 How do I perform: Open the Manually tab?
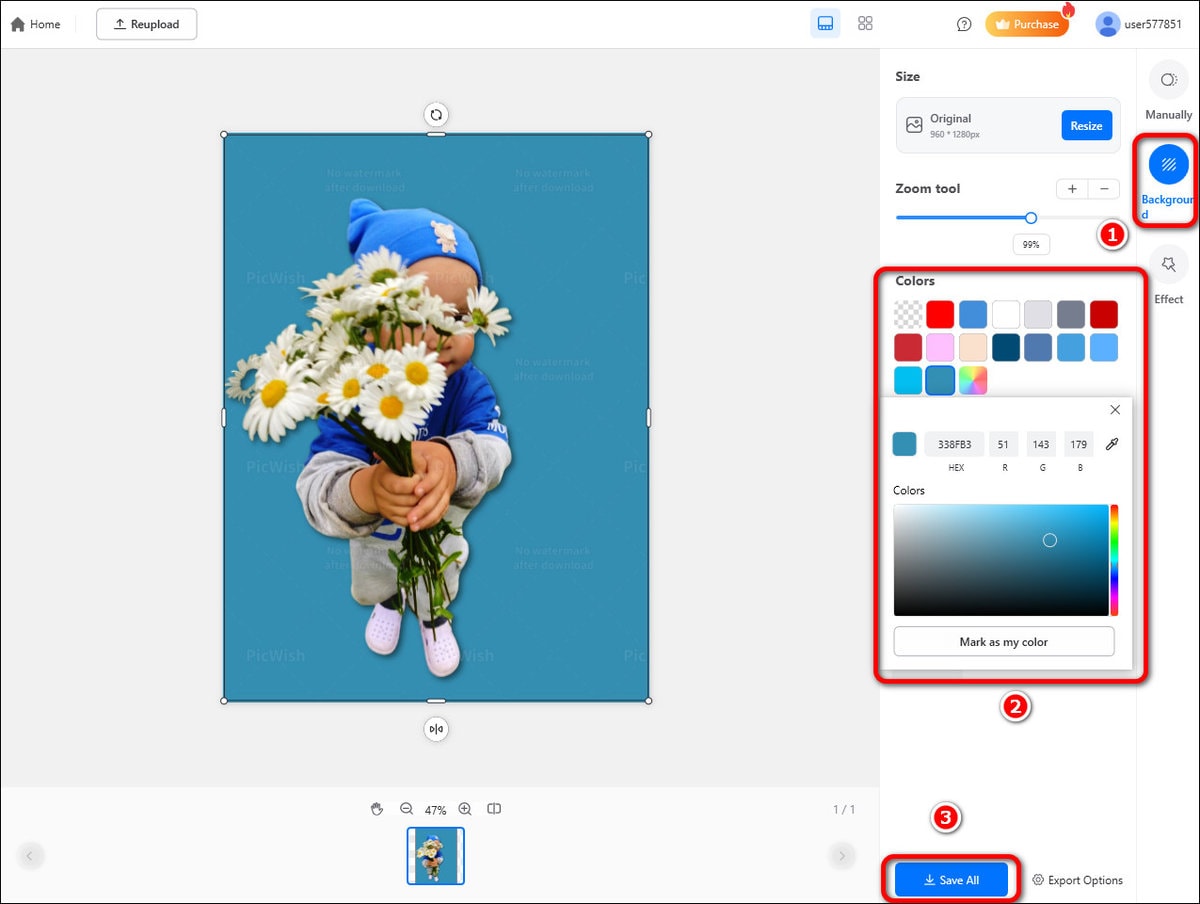coord(1168,90)
